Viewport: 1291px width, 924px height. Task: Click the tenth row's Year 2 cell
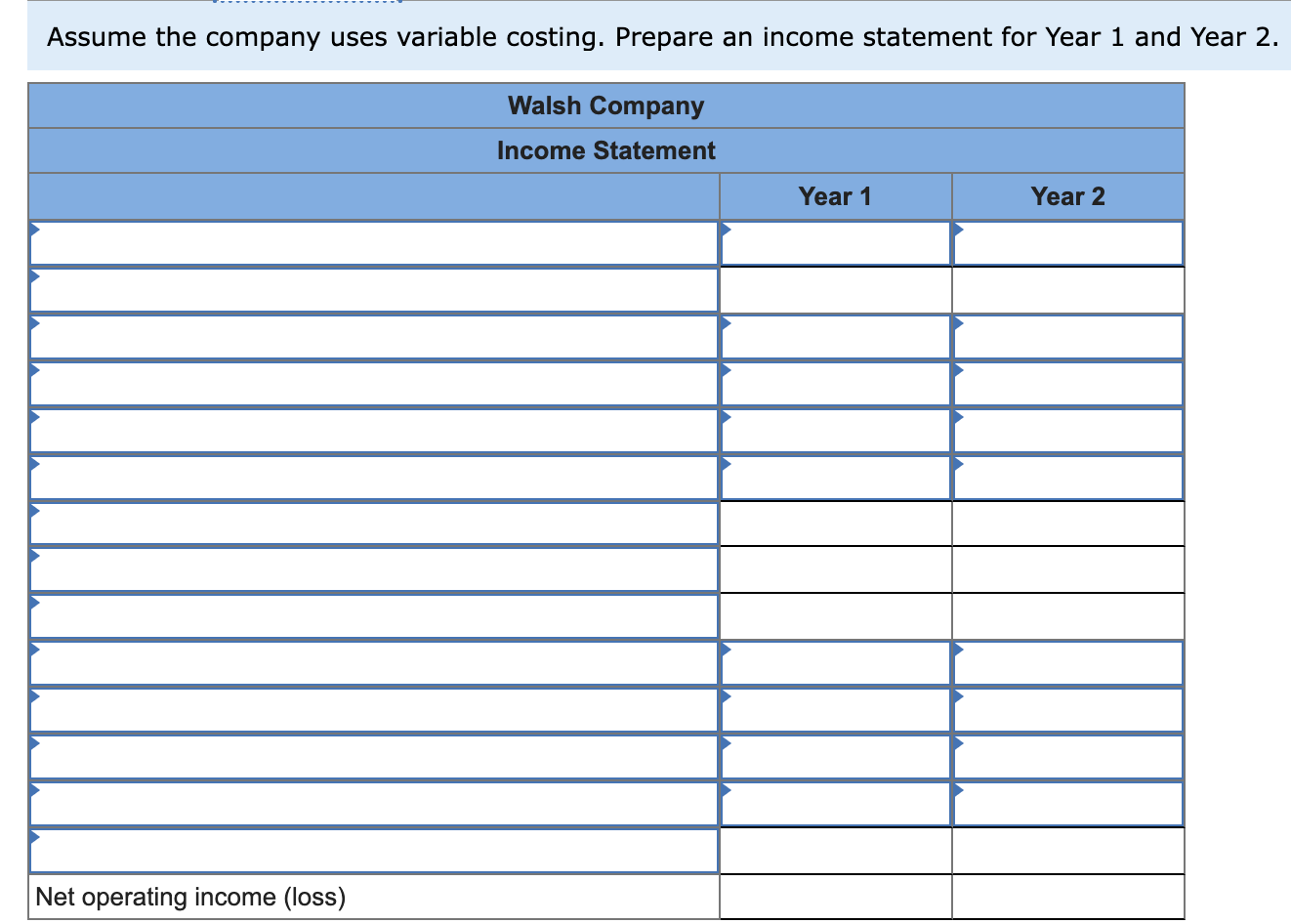[1068, 665]
